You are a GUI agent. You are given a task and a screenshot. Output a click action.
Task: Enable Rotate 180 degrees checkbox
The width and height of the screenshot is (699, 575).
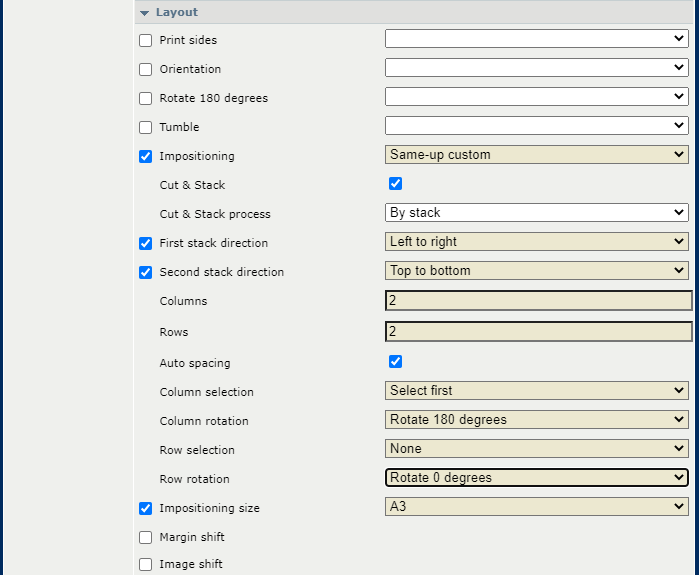[x=146, y=99]
